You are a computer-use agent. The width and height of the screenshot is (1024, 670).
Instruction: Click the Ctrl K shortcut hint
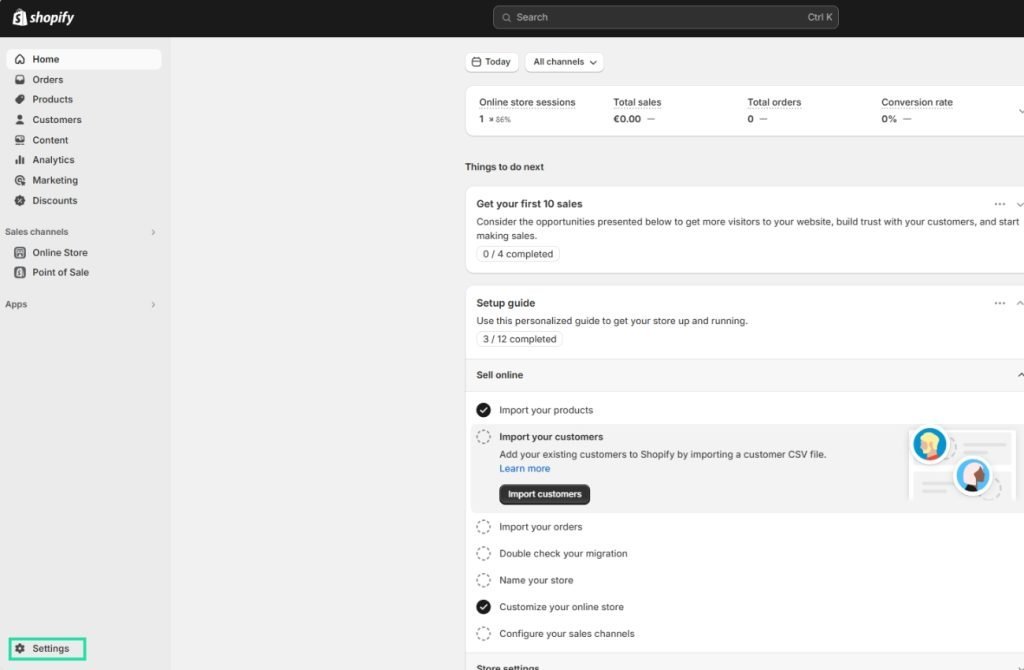(820, 18)
